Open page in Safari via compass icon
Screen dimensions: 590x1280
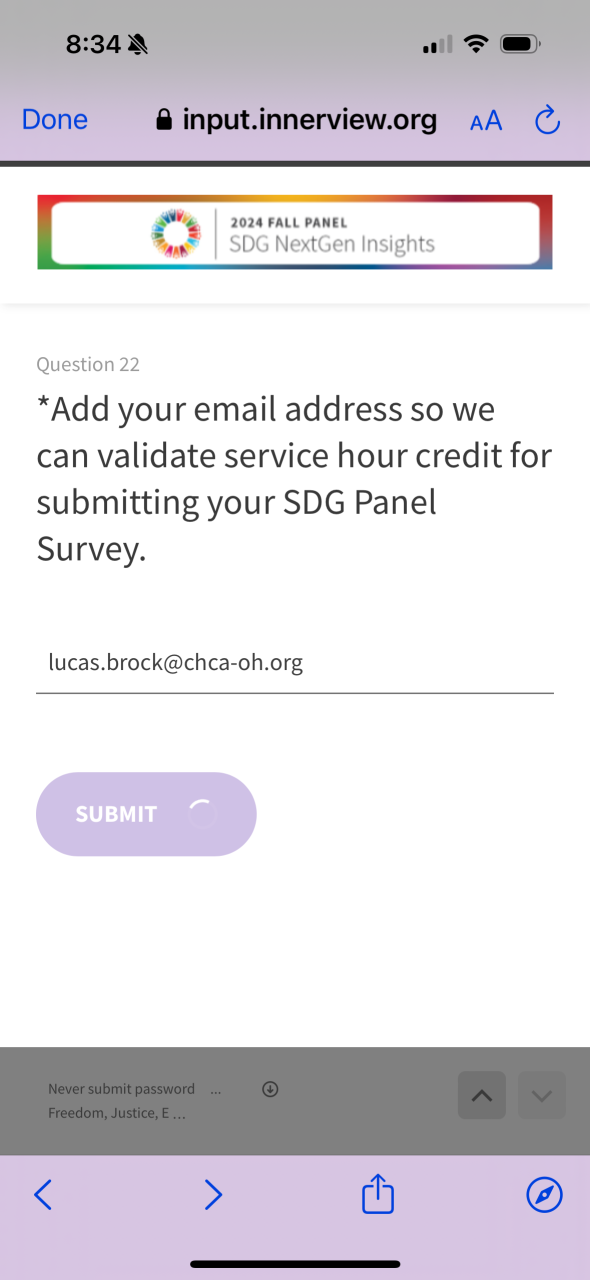(x=544, y=1194)
